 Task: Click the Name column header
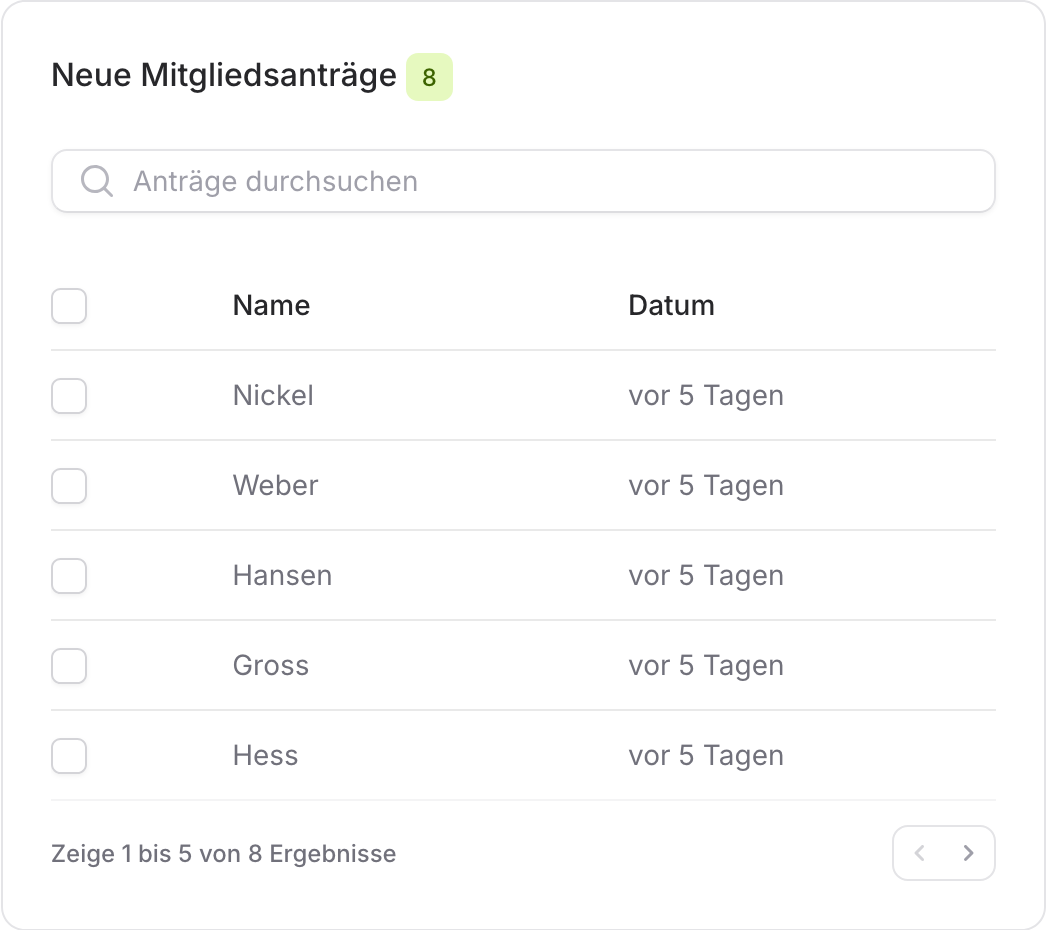pyautogui.click(x=270, y=305)
